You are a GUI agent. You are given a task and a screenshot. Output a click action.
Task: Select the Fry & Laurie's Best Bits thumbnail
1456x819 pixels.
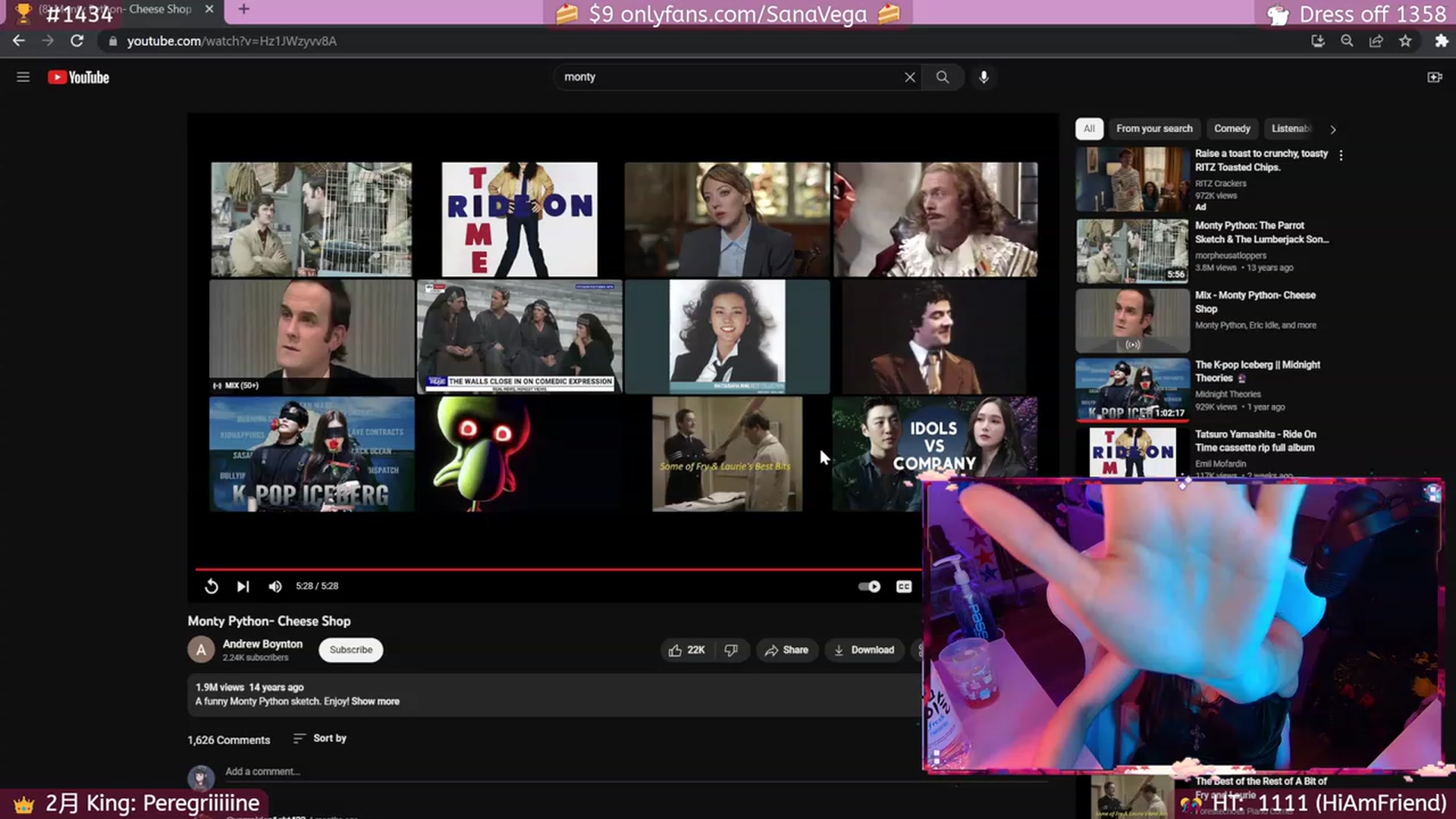click(727, 454)
